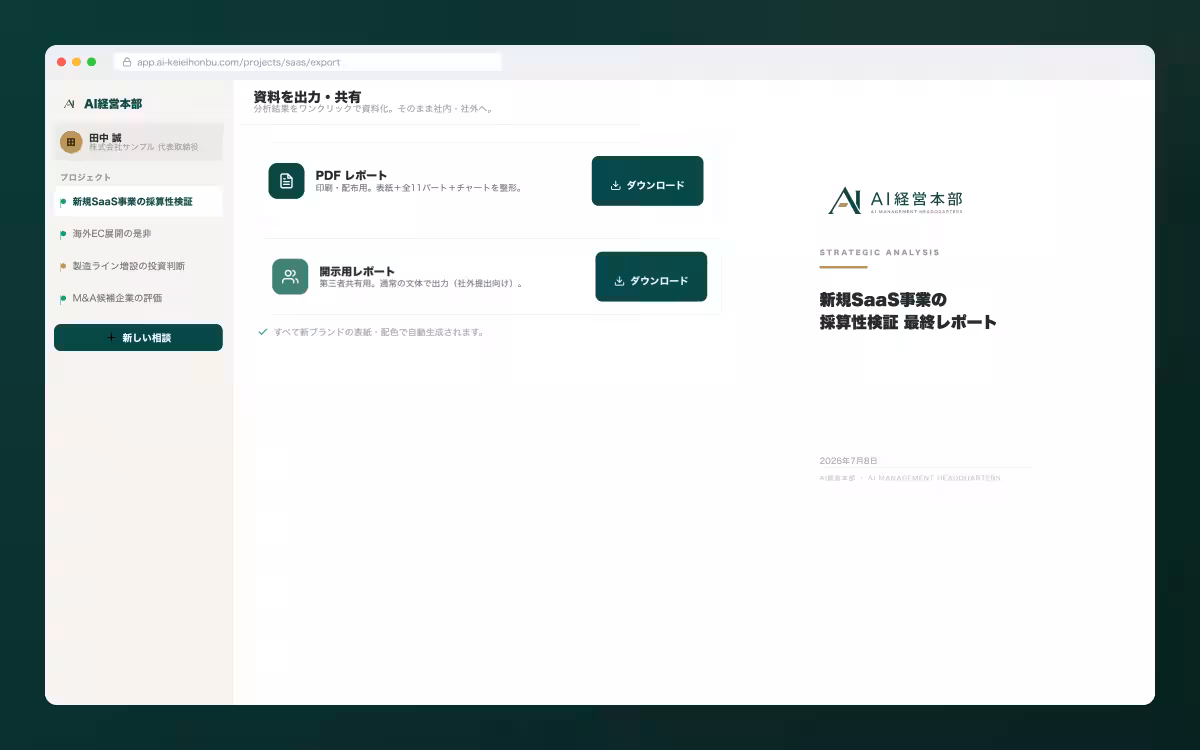Click the すべて新ブランドの表紙 note text
Viewport: 1200px width, 750px height.
point(379,332)
